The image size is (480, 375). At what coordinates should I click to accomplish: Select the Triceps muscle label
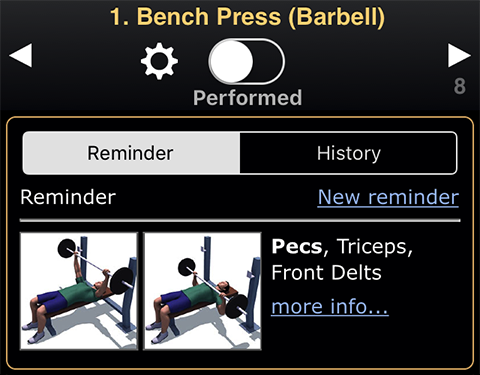372,247
